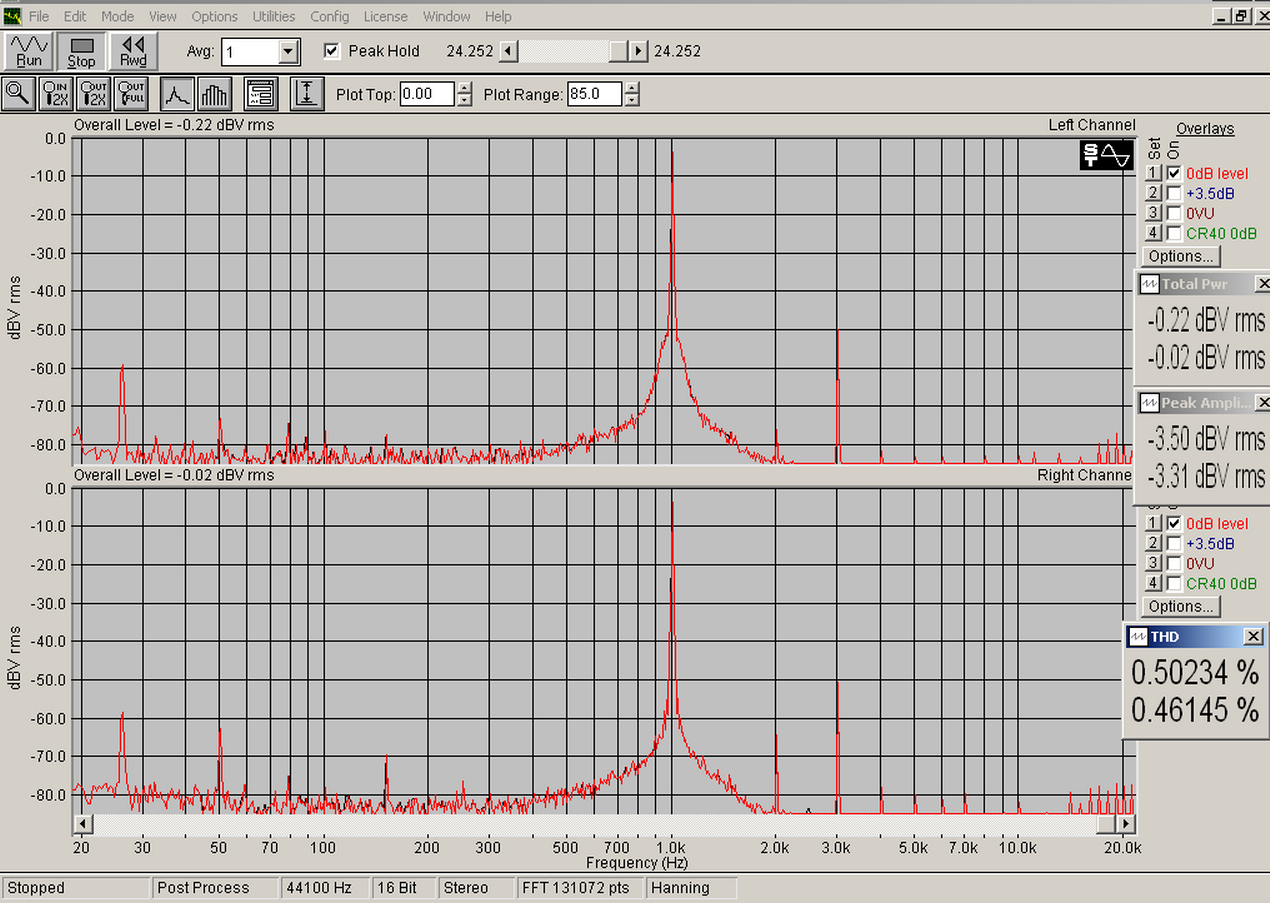The image size is (1270, 903).
Task: Open the Help menu
Action: (498, 16)
